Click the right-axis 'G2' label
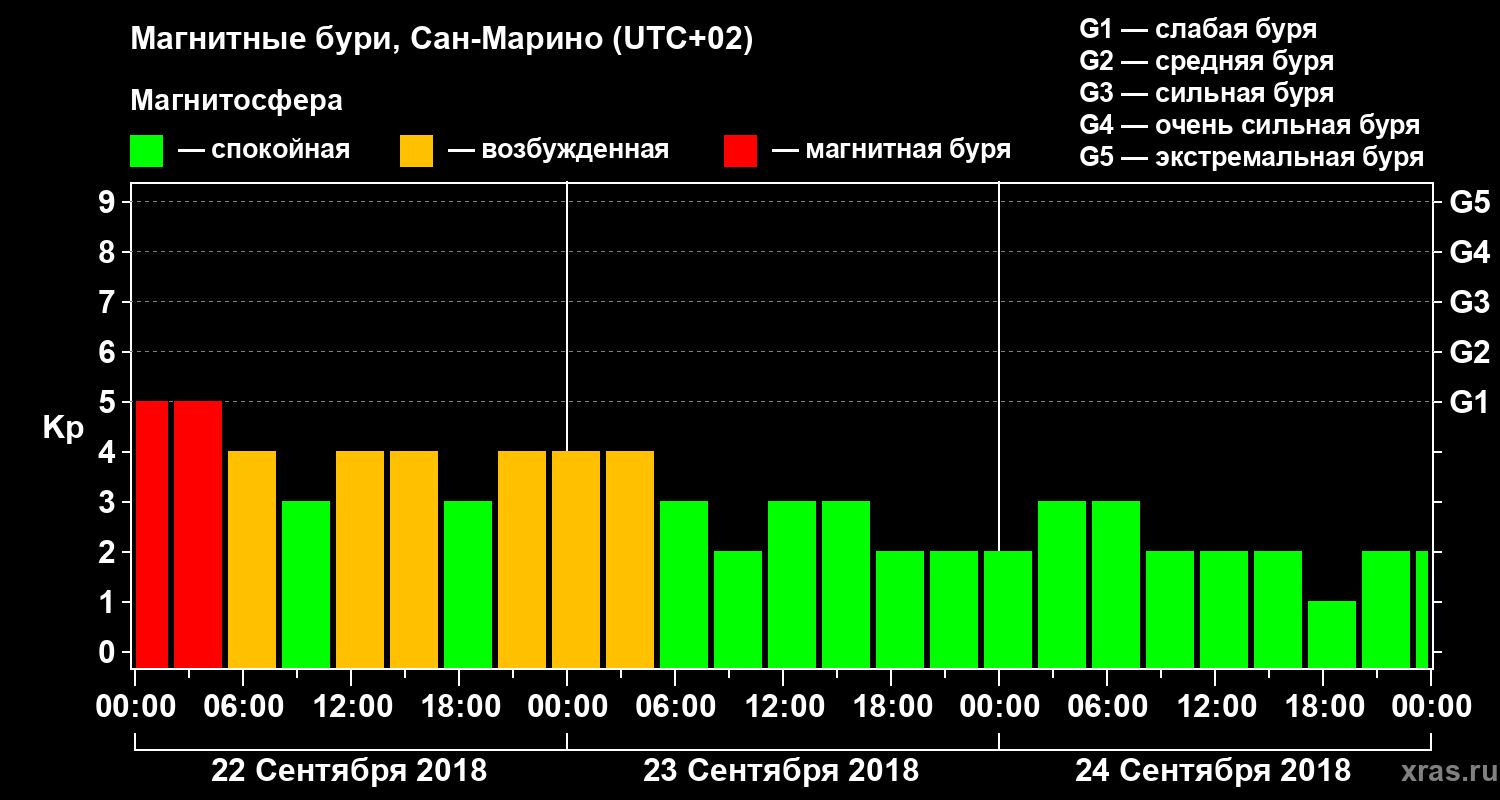This screenshot has height=800, width=1500. pos(1469,352)
